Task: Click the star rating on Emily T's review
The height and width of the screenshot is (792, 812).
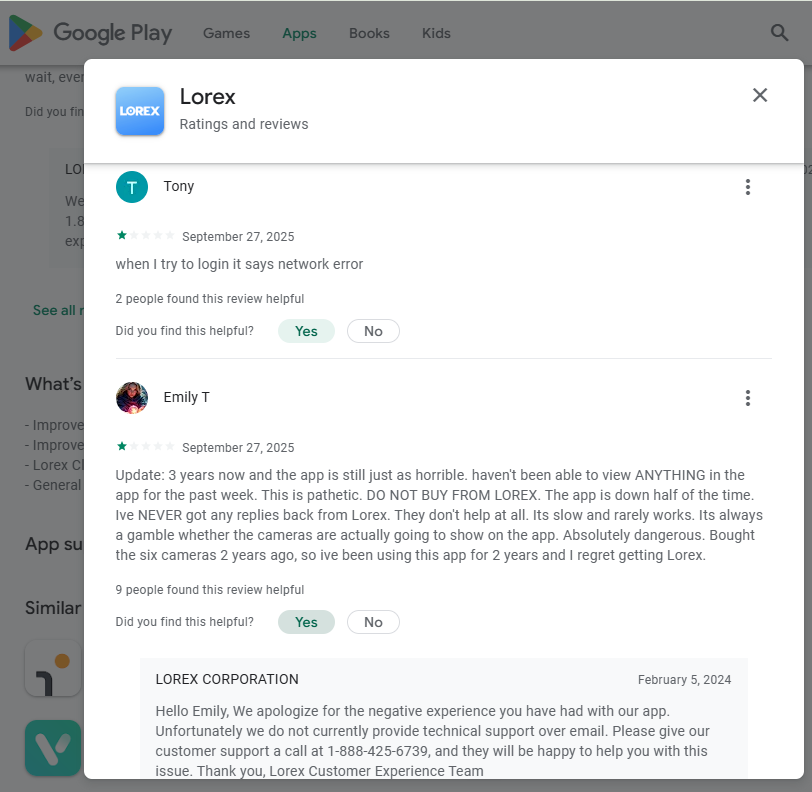Action: pyautogui.click(x=146, y=447)
